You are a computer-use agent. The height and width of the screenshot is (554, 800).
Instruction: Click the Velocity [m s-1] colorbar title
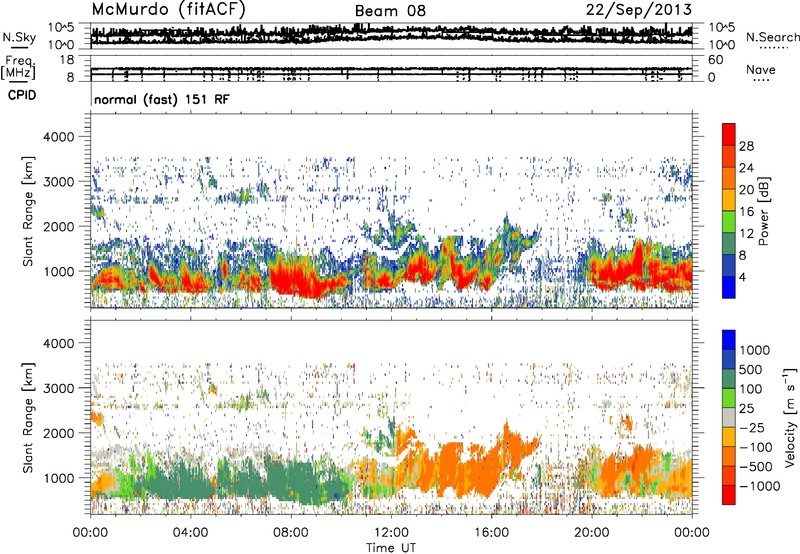point(790,417)
